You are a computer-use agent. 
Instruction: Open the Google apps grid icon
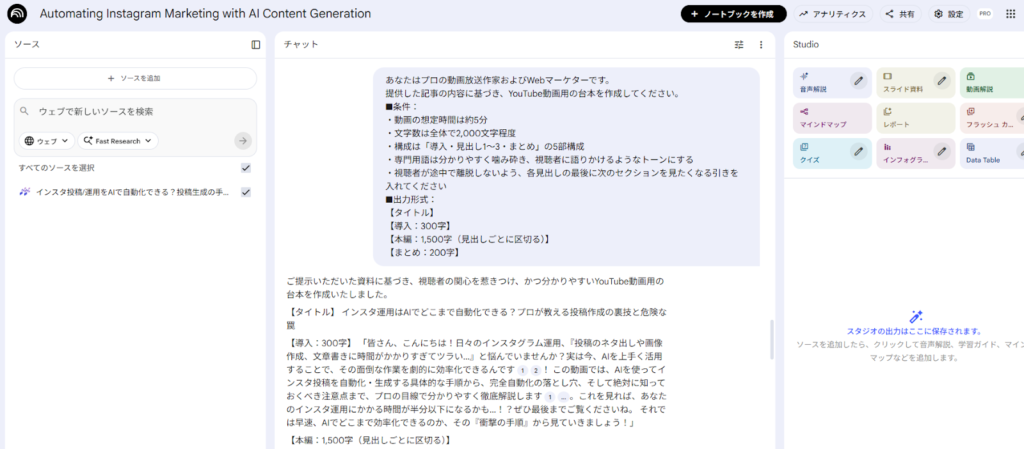point(1009,14)
